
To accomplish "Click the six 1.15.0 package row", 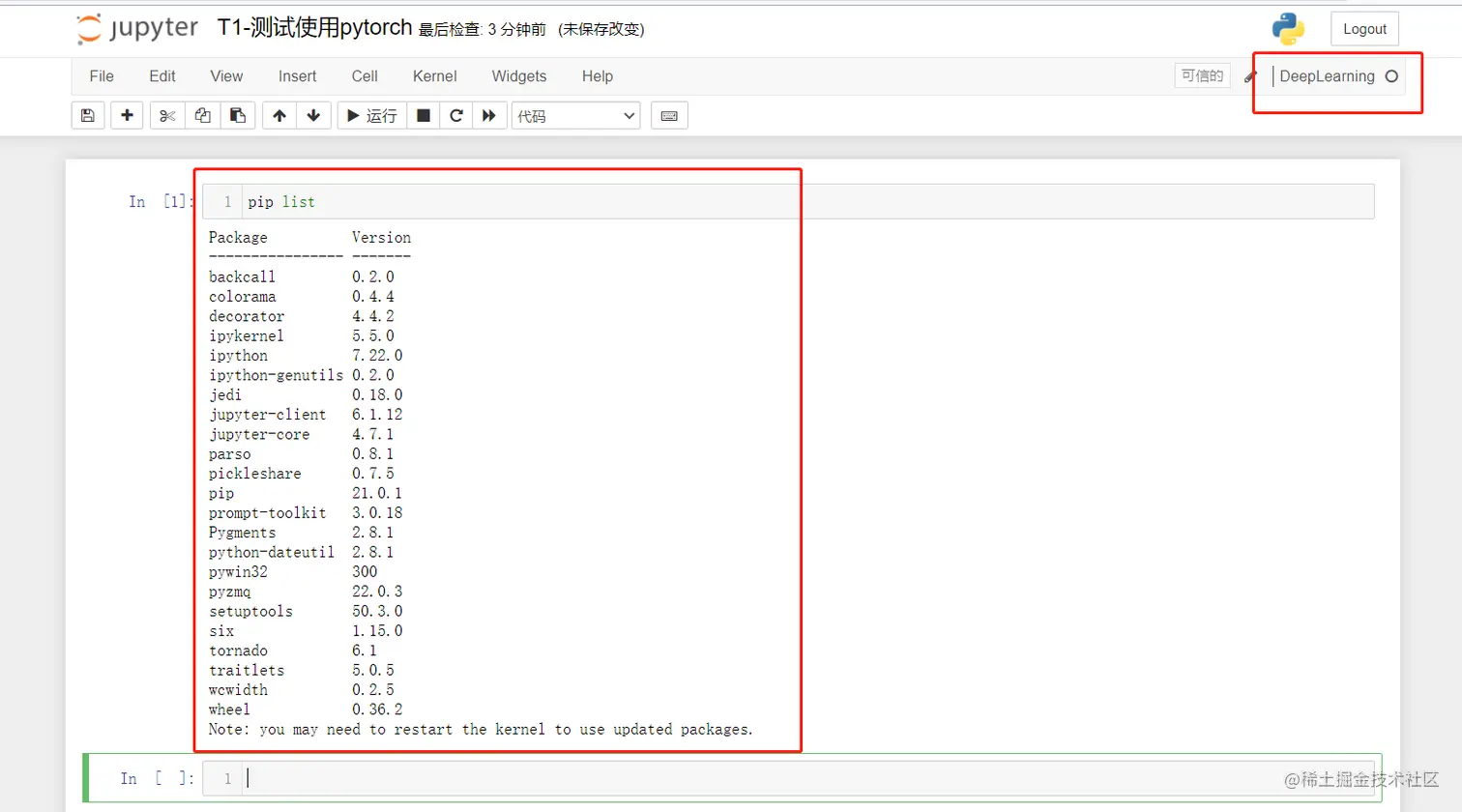I will coord(306,631).
